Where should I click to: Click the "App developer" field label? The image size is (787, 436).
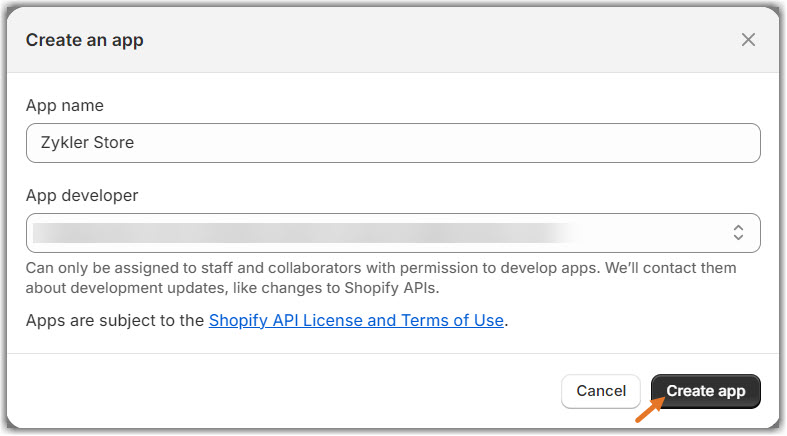pos(82,195)
